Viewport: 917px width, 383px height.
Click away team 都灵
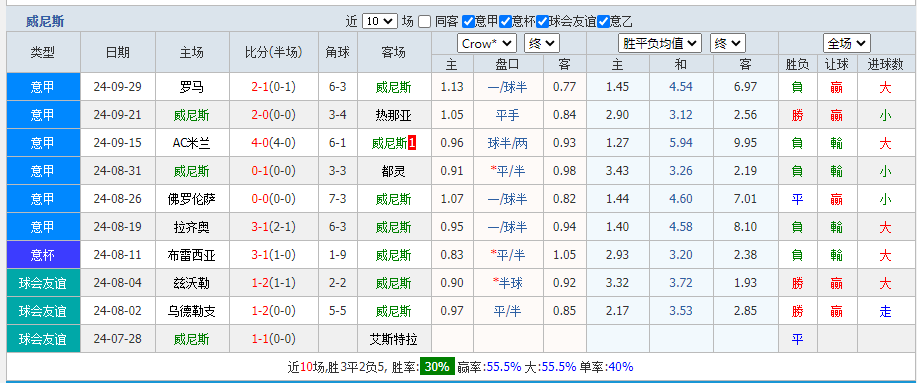[394, 172]
